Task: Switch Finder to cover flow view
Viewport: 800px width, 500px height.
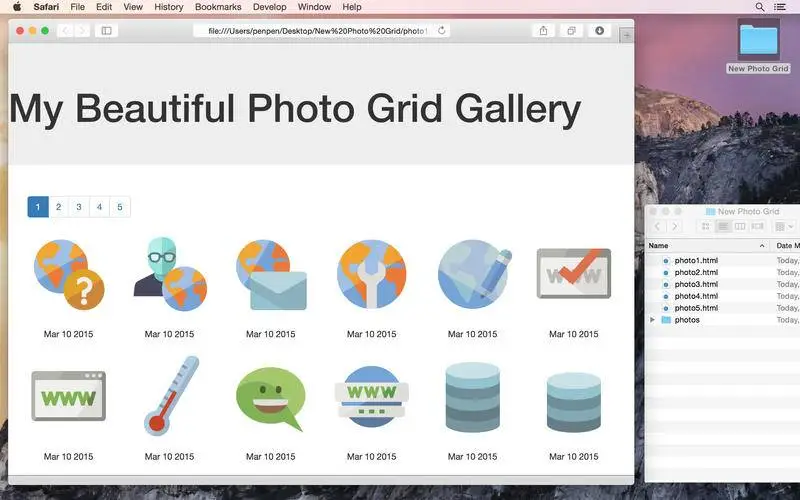Action: pos(757,226)
